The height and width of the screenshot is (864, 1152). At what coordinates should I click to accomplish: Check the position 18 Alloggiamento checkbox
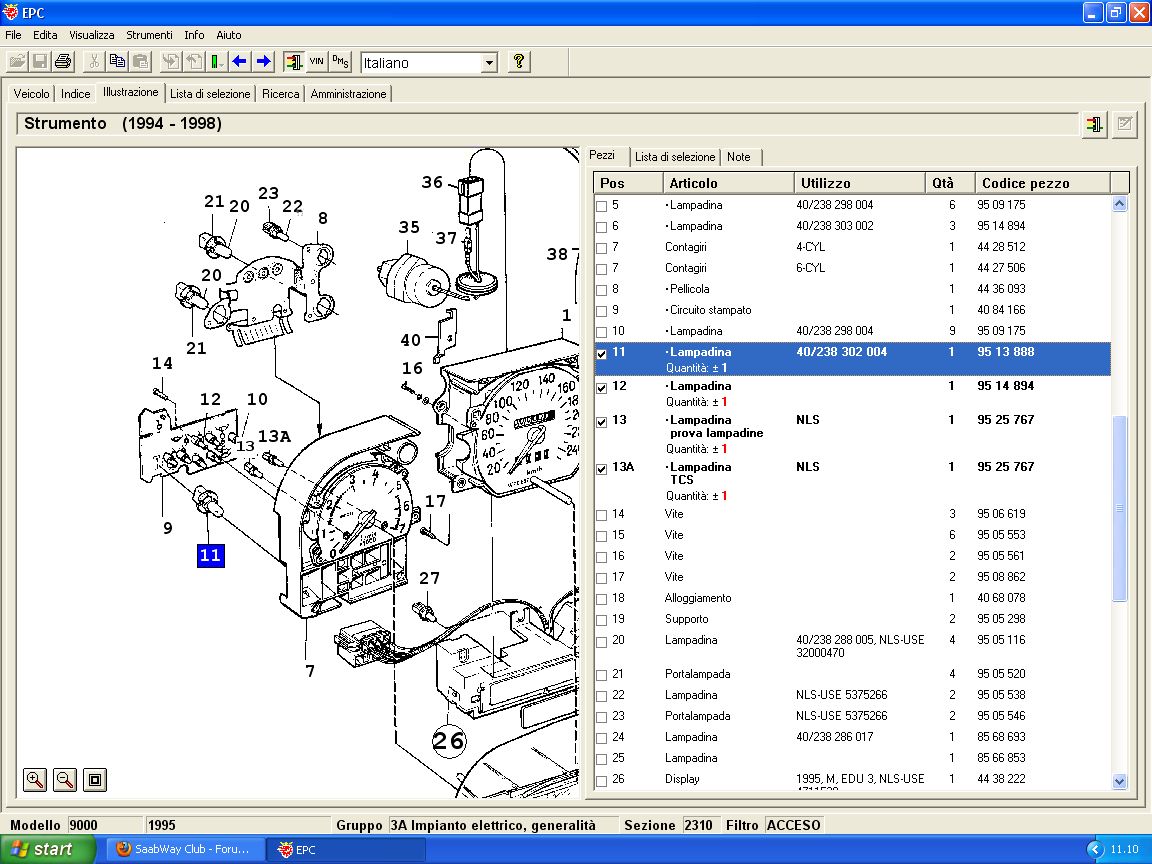[602, 600]
